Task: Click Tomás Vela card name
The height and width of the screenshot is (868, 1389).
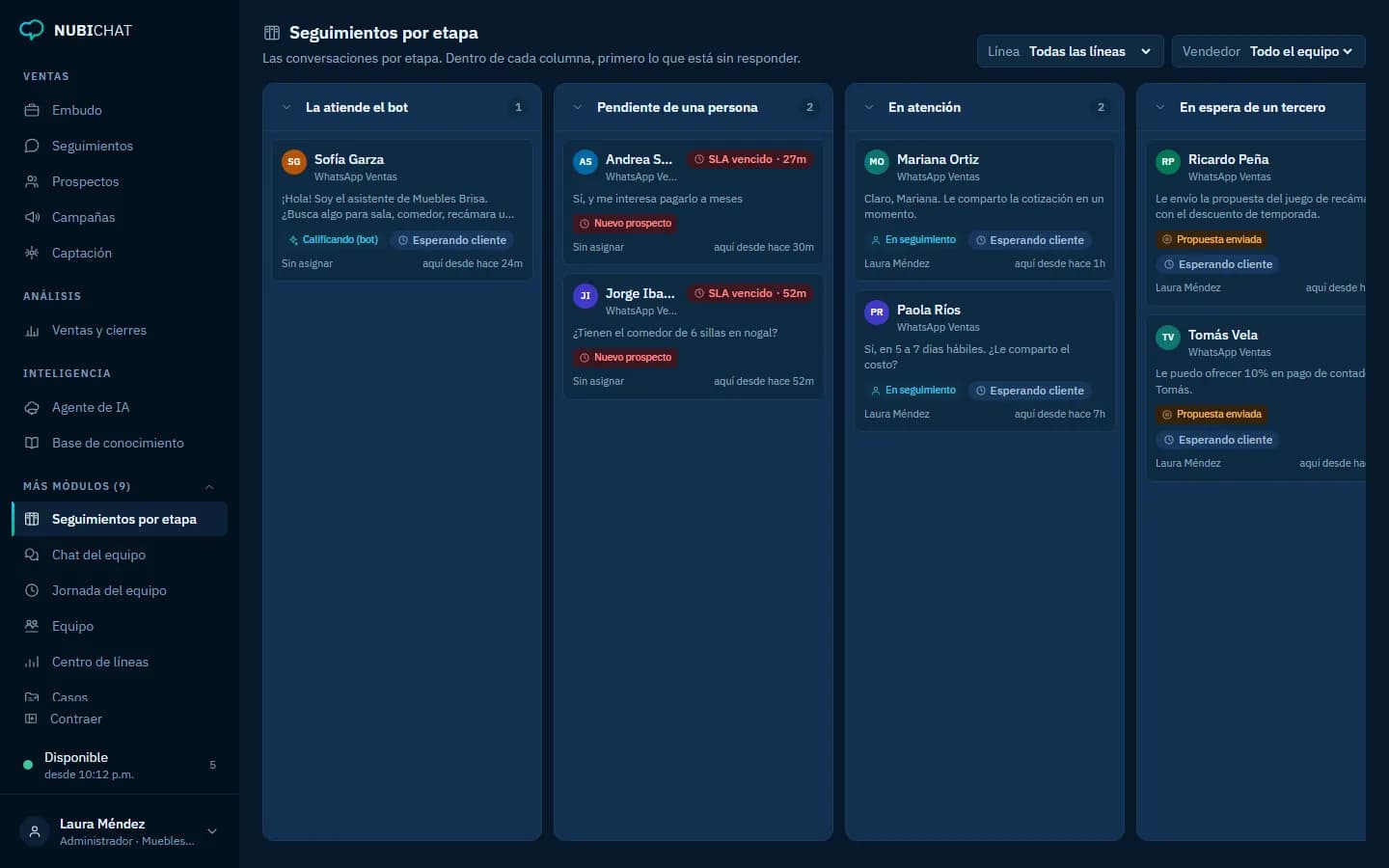Action: click(1223, 335)
